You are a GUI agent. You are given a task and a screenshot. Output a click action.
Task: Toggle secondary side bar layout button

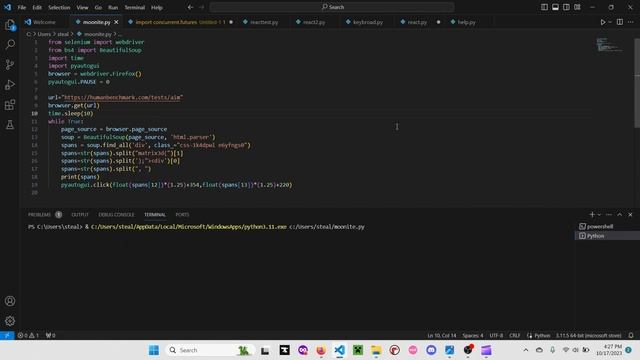pyautogui.click(x=566, y=7)
